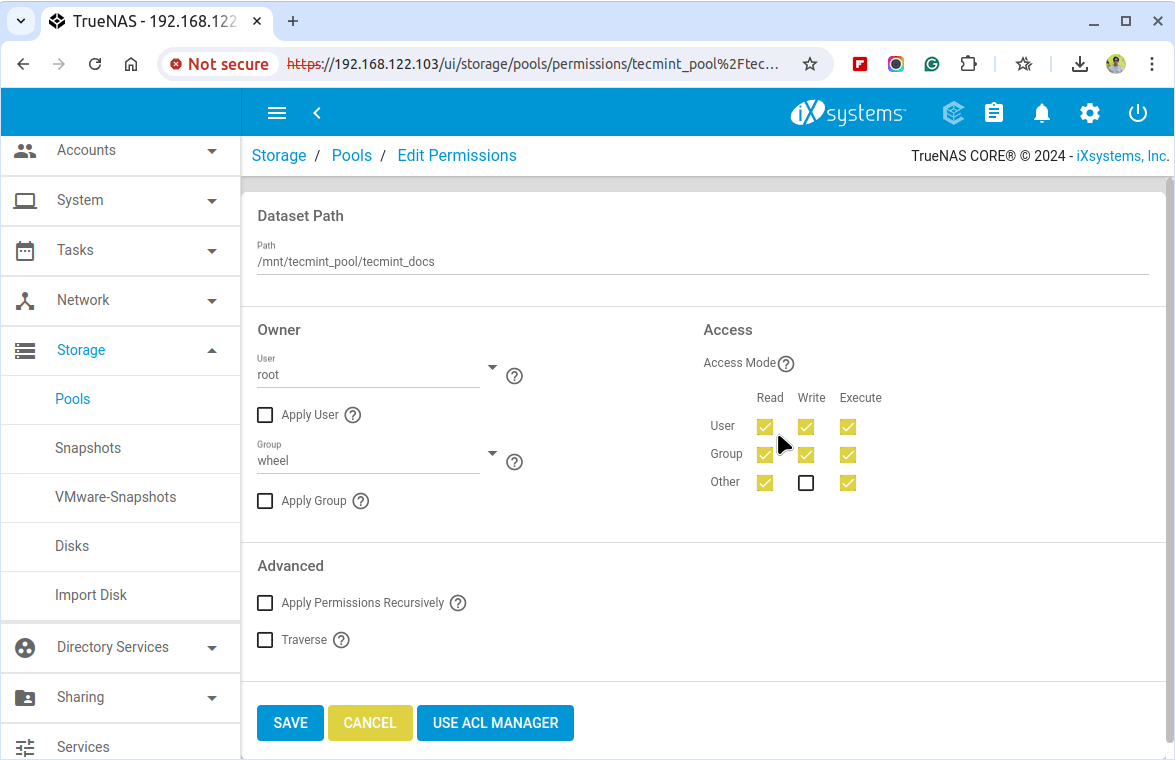Expand the Accounts menu arrow
The height and width of the screenshot is (760, 1175).
pos(212,151)
